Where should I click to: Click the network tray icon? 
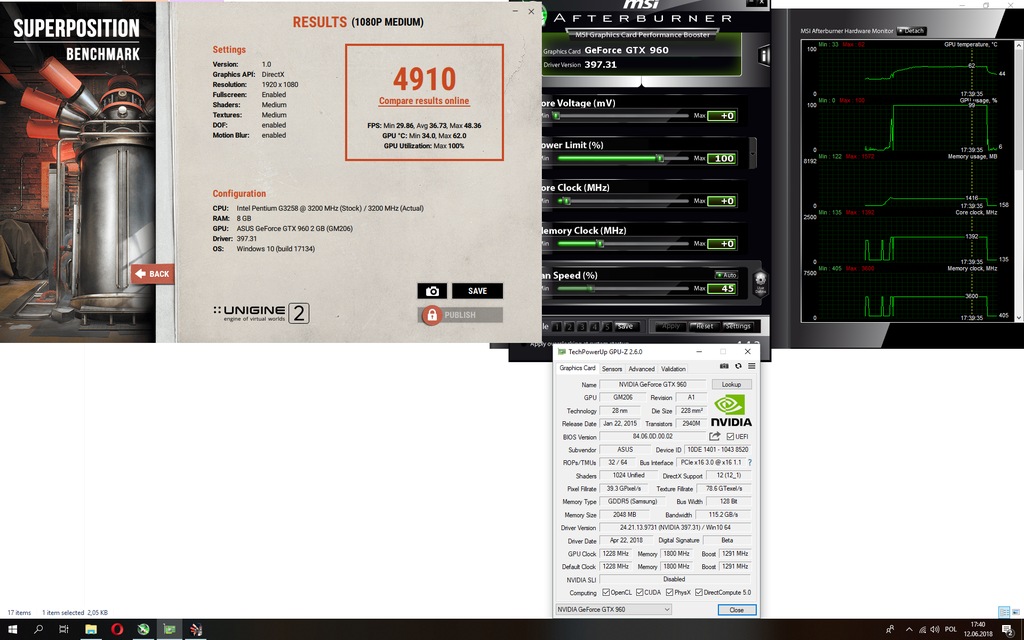click(922, 630)
